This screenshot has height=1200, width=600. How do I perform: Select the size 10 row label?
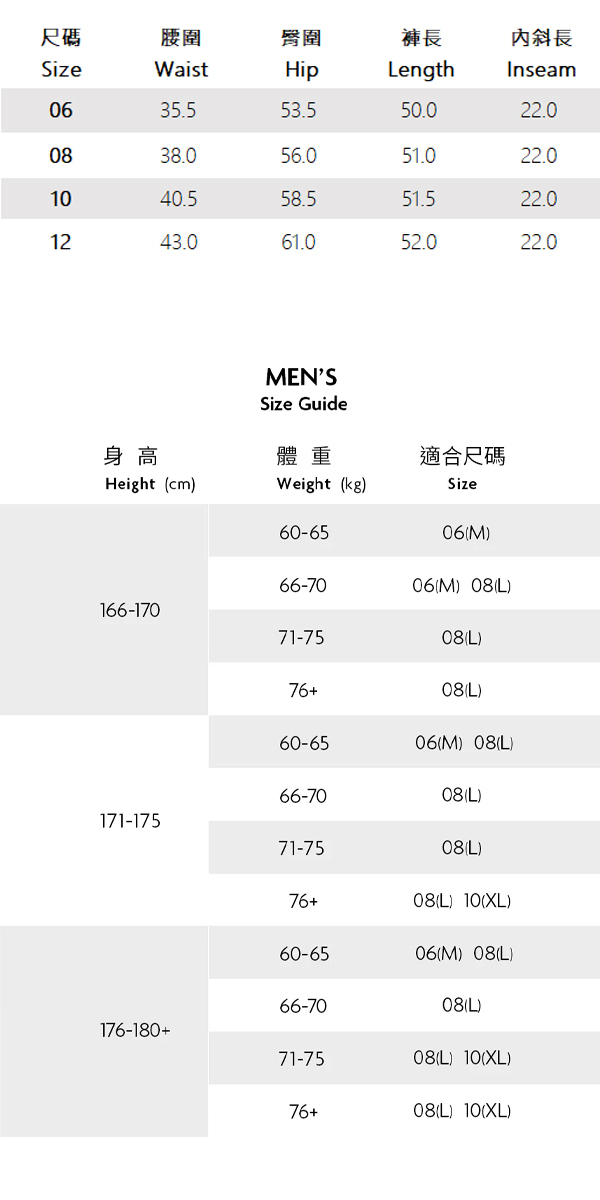[61, 199]
